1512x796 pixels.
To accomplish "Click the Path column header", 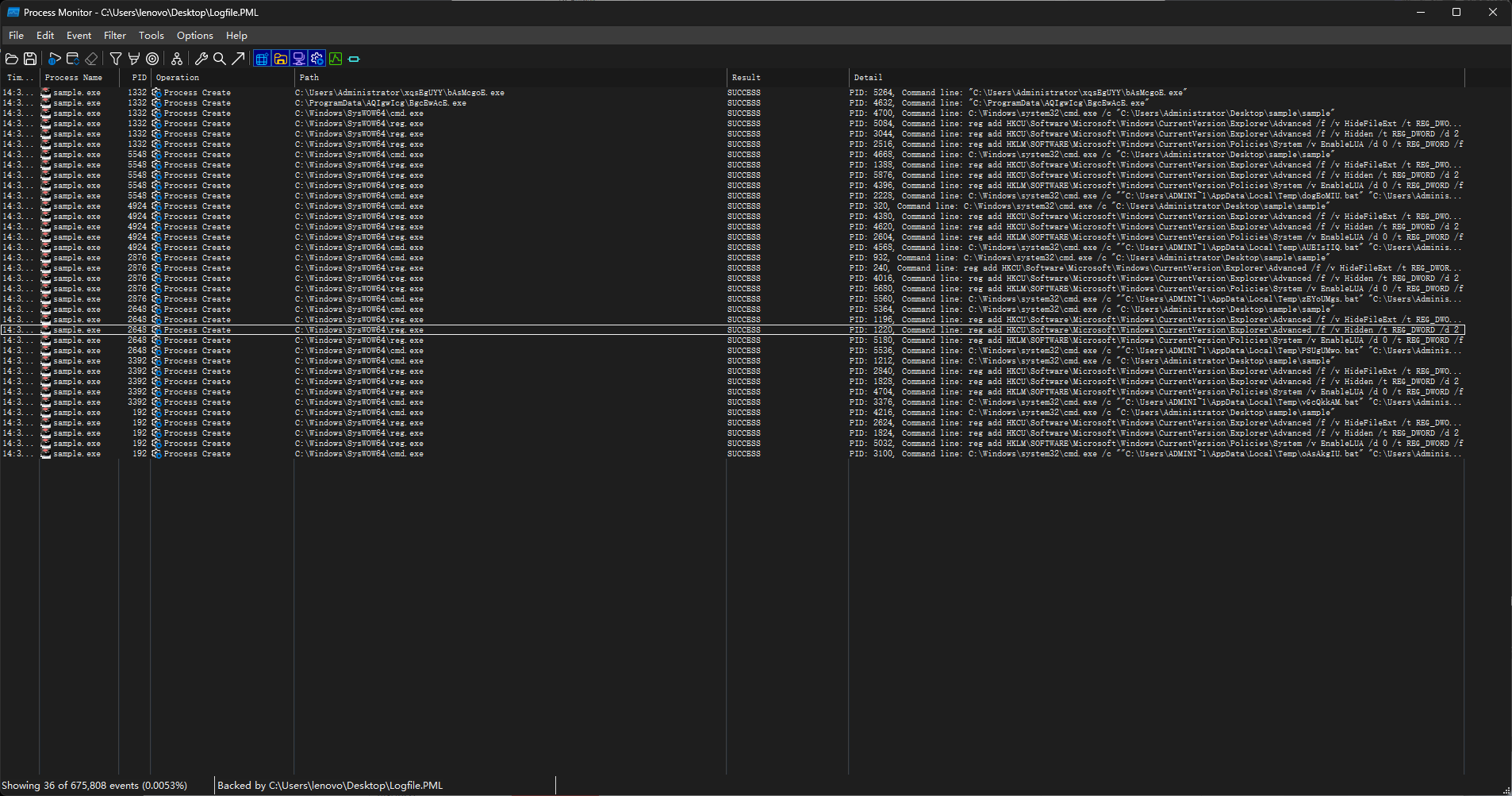I will pyautogui.click(x=510, y=78).
